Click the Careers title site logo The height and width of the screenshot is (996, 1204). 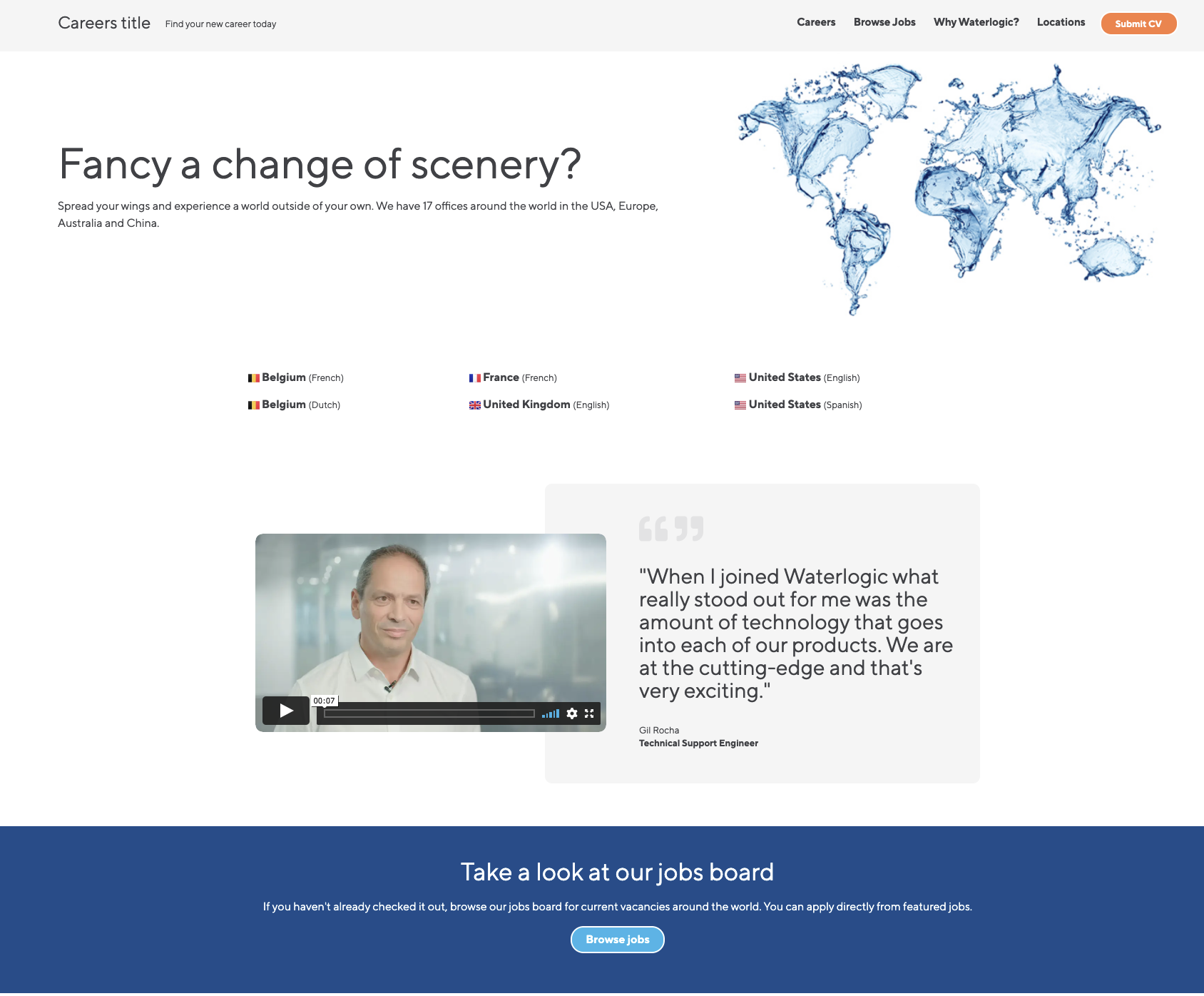click(104, 23)
